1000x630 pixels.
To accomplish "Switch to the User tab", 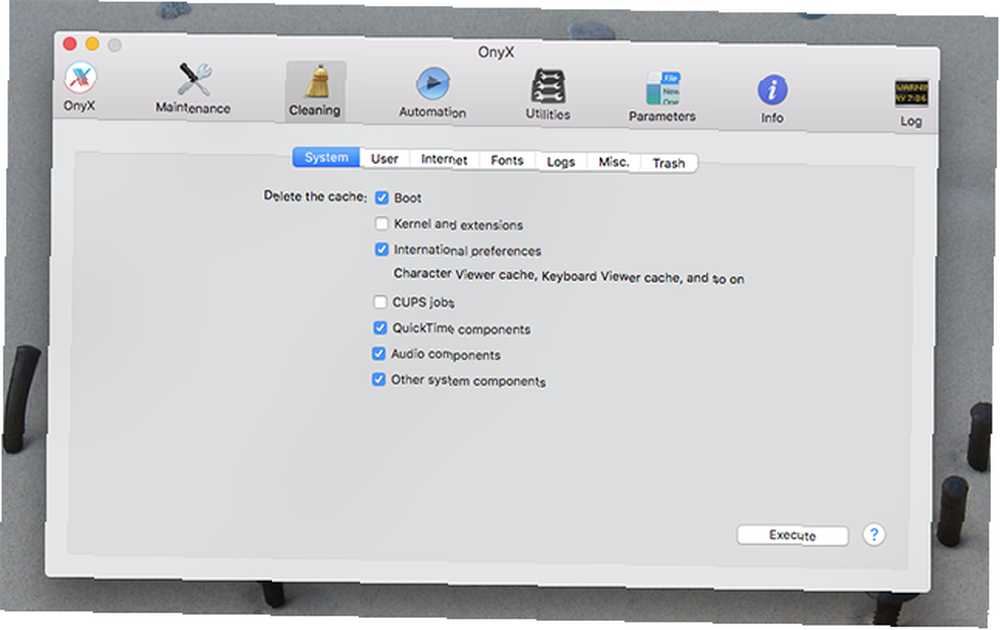I will [385, 159].
